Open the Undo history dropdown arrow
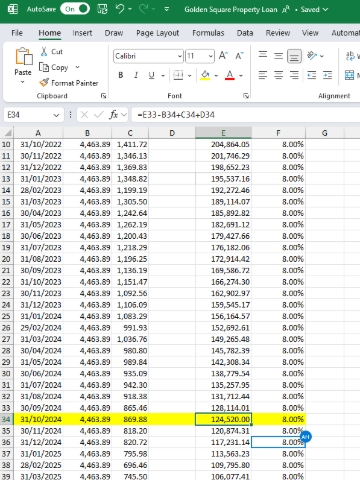This screenshot has height=480, width=360. tap(130, 9)
